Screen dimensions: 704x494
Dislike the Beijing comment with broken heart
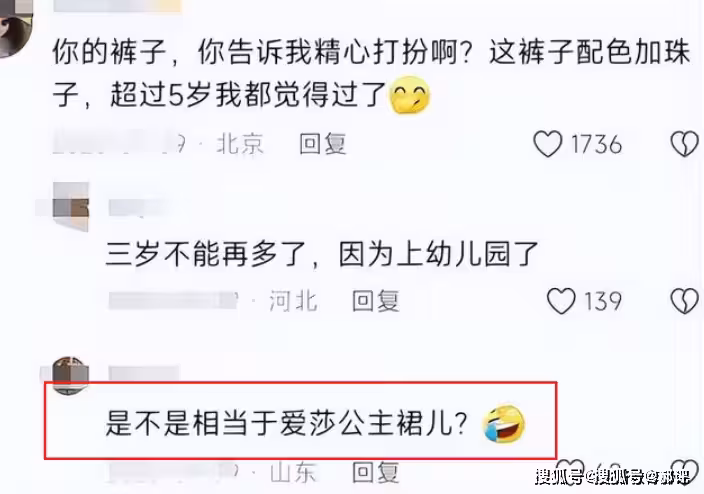[685, 144]
